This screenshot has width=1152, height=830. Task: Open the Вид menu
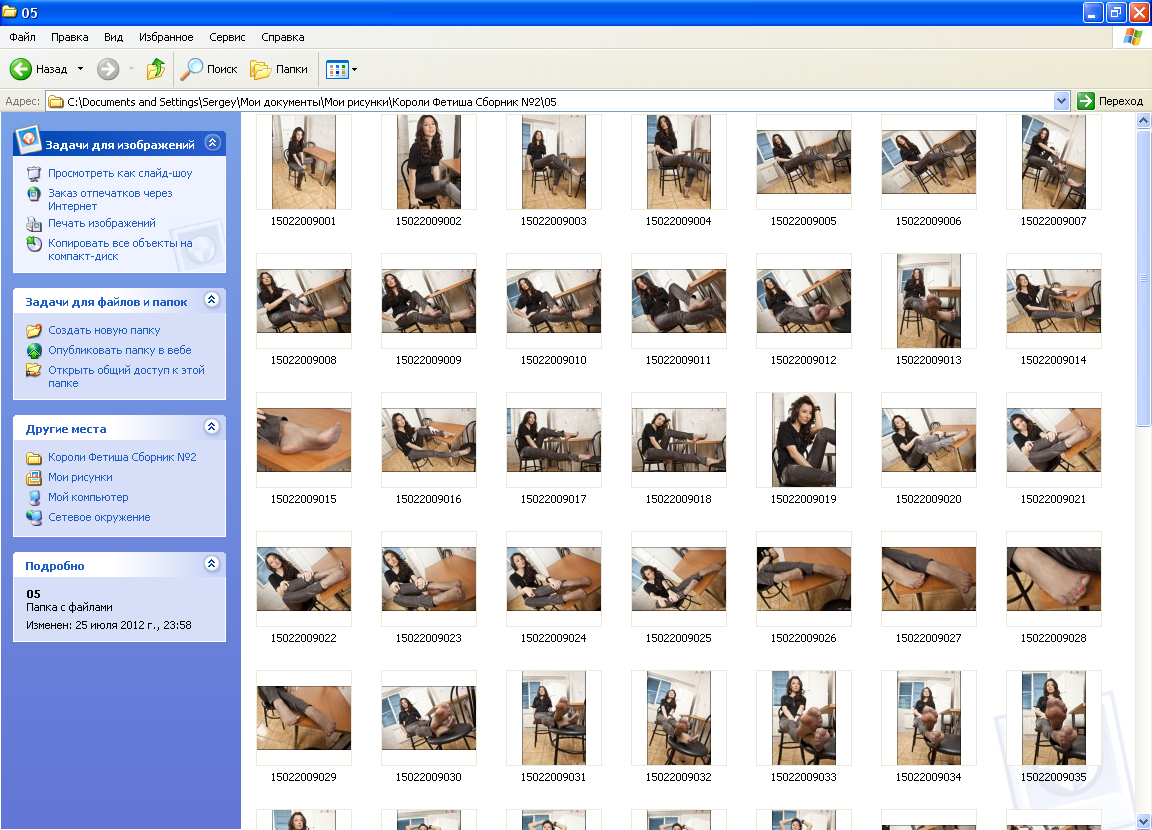pyautogui.click(x=113, y=37)
